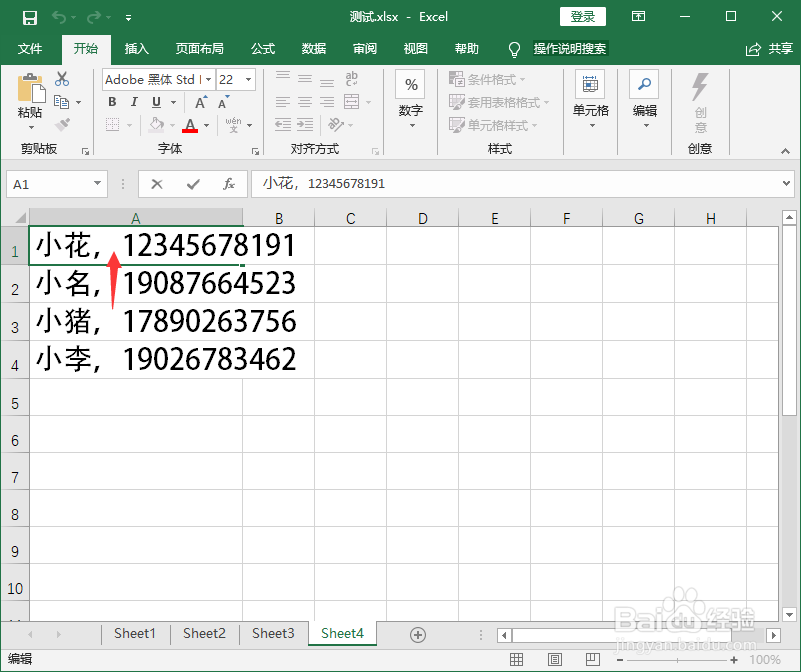Open the 数据 ribbon tab
801x672 pixels.
tap(313, 48)
